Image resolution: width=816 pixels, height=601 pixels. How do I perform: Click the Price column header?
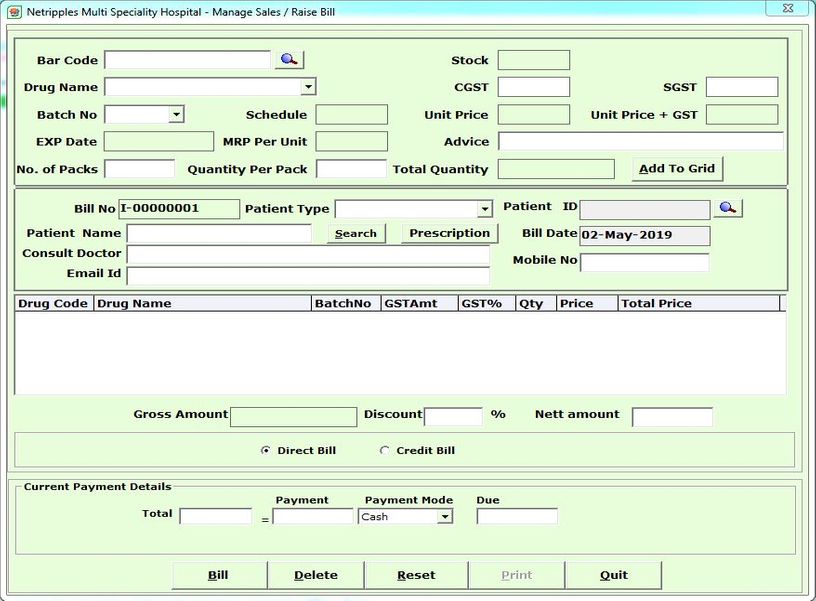point(587,303)
